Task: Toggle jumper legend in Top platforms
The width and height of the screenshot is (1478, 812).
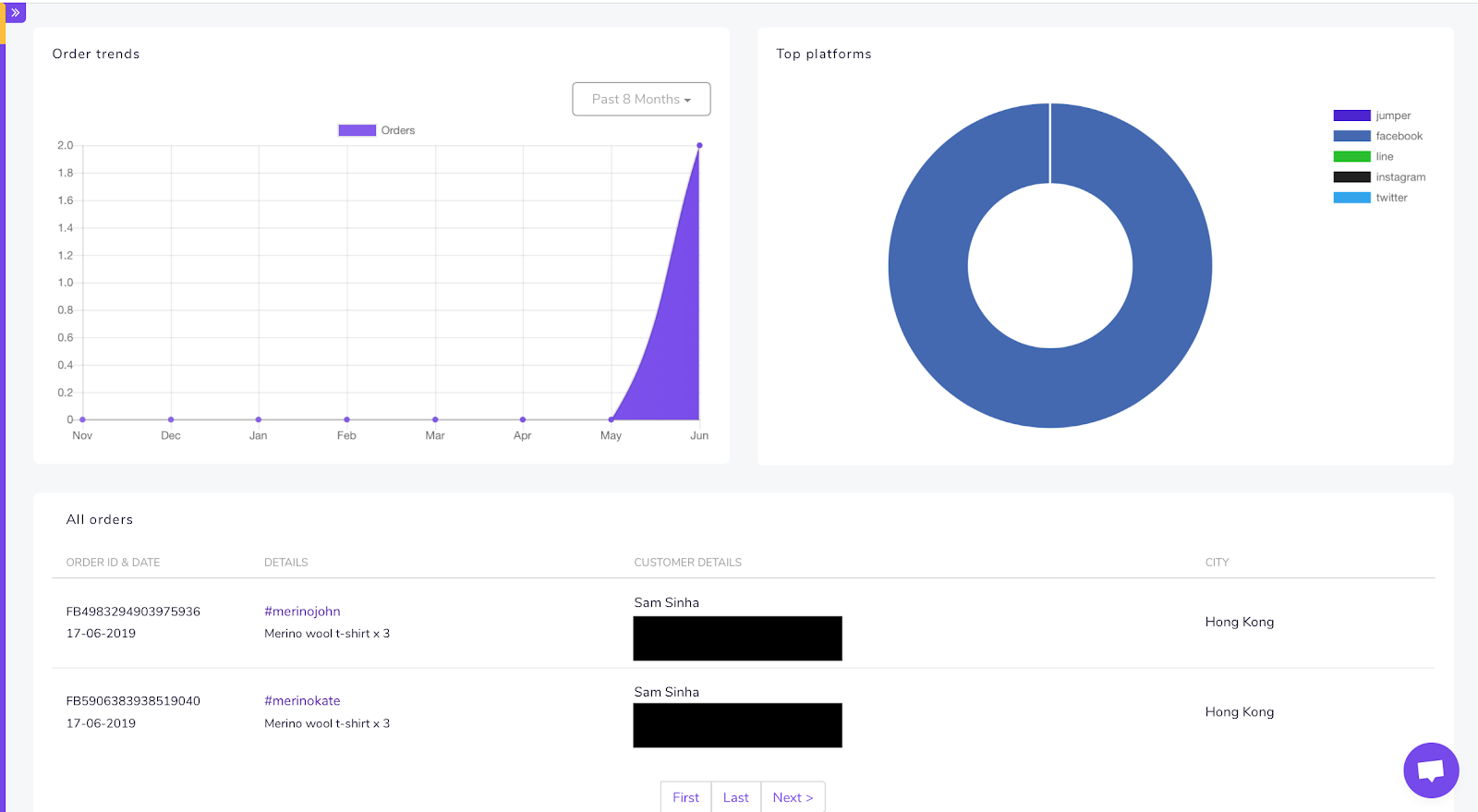Action: pyautogui.click(x=1372, y=115)
